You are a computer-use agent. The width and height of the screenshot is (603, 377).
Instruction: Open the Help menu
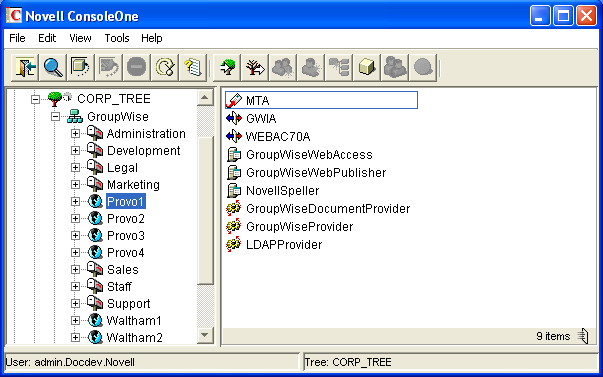point(152,38)
